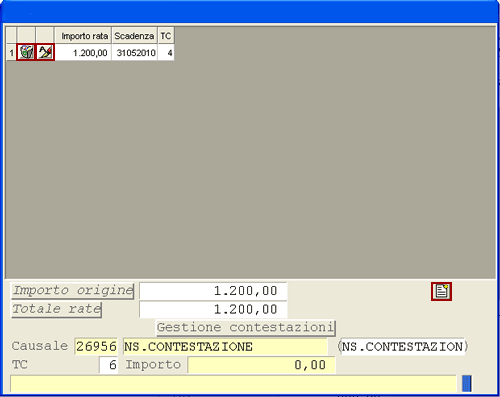Click the Causale code field 26956
Viewport: 500px width, 397px height.
coord(96,346)
